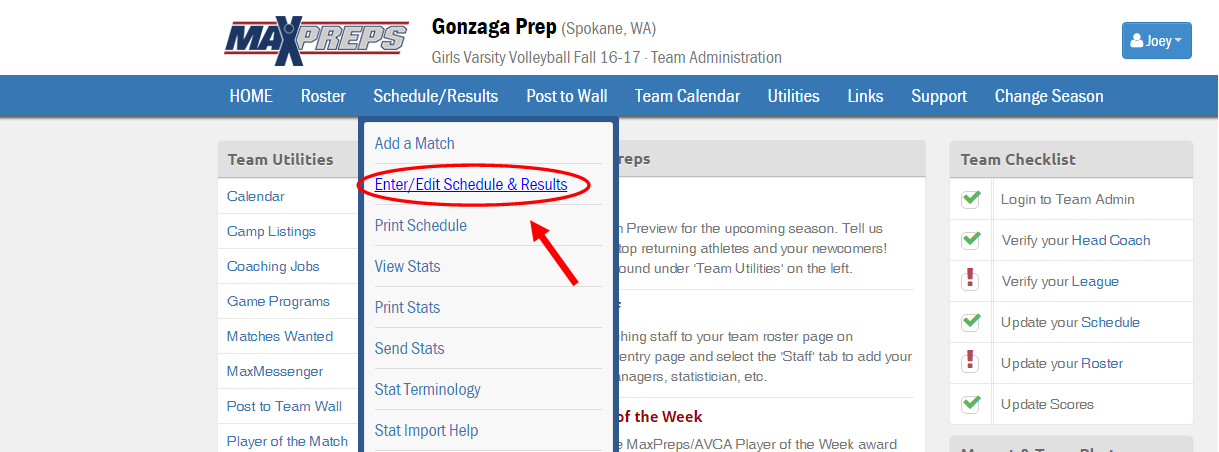Open the Joey user account dropdown
The image size is (1219, 452).
pos(1156,41)
